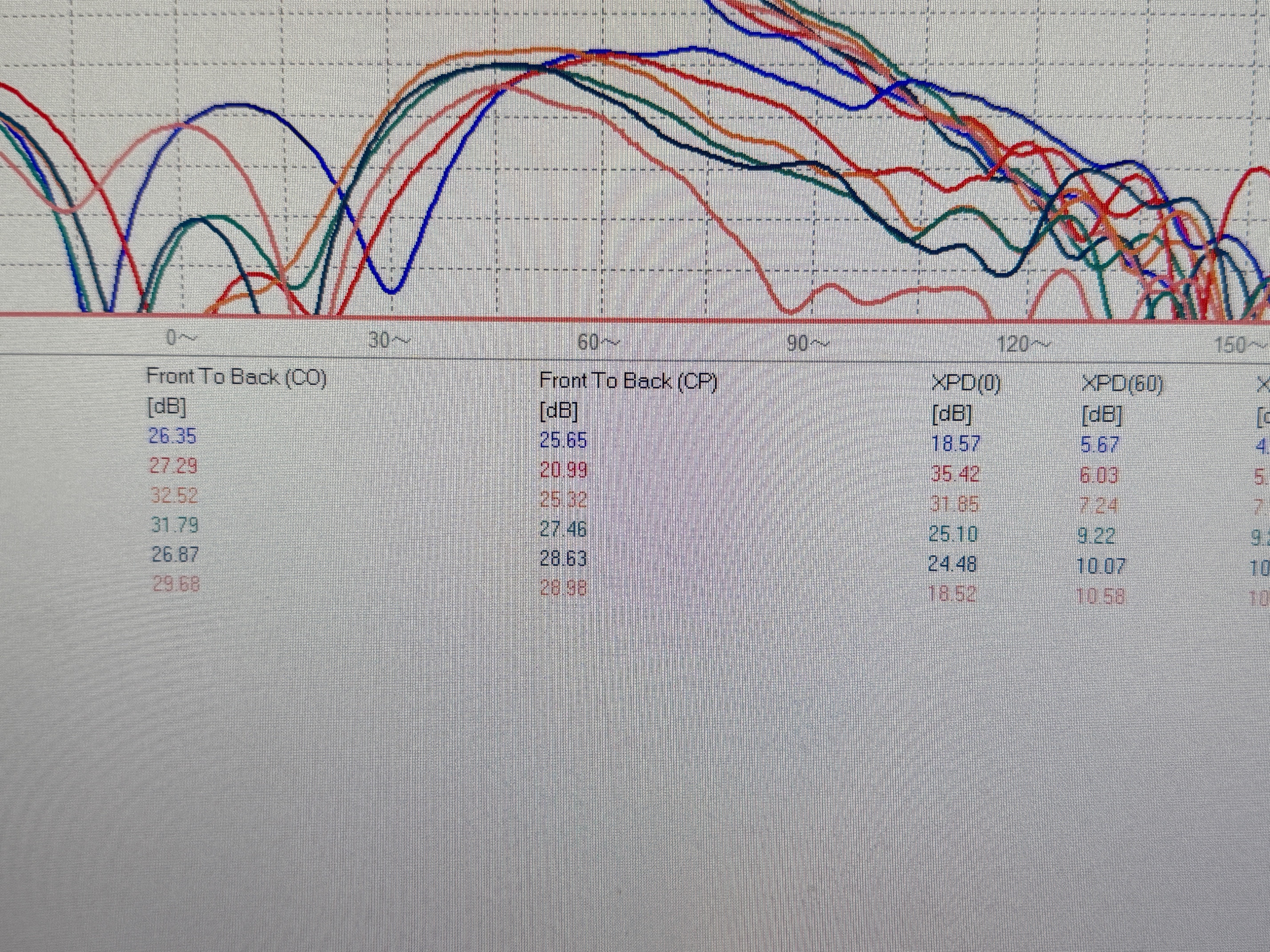
Task: Click the "60~" axis label
Action: 598,343
